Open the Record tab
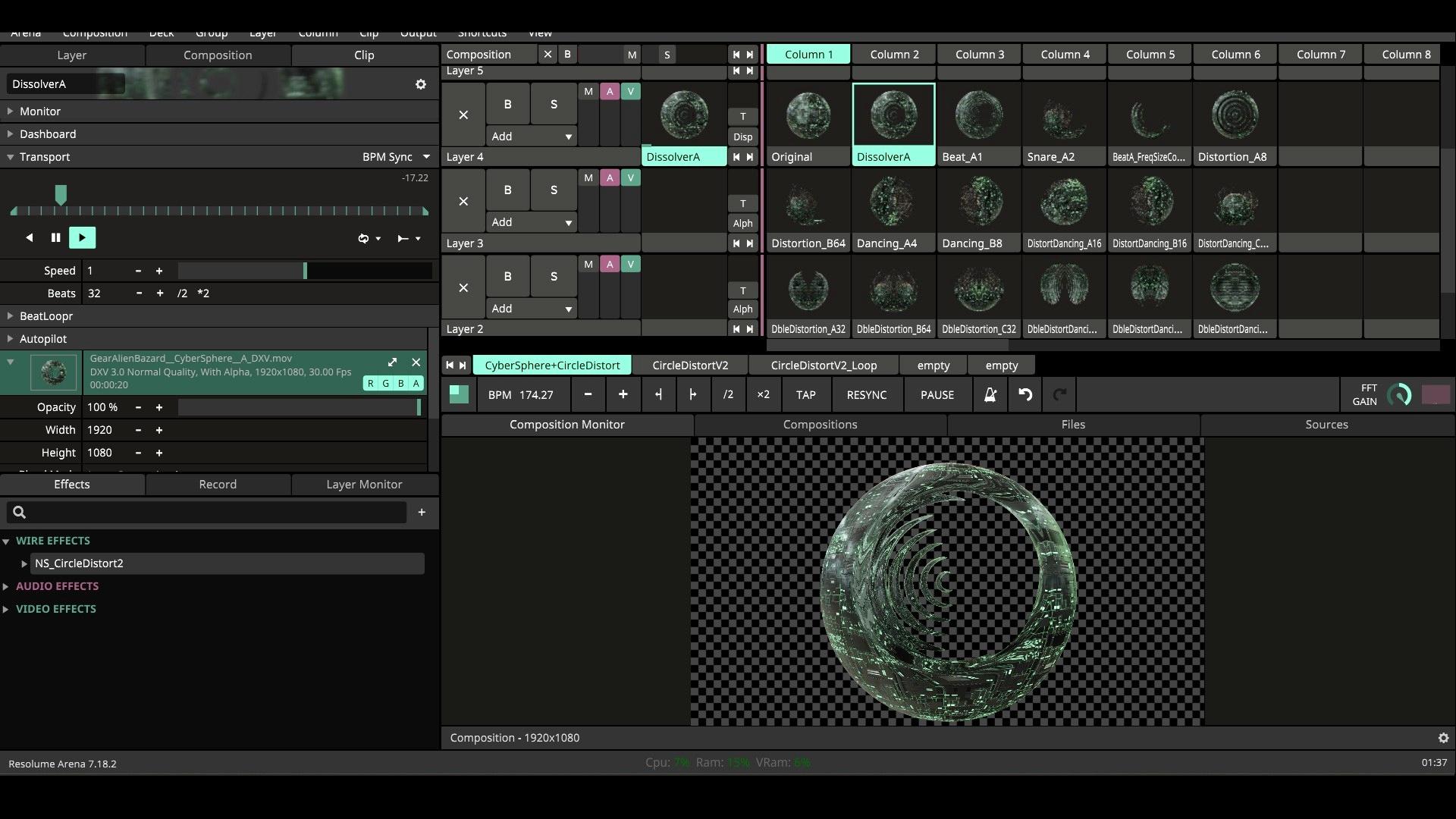Image resolution: width=1456 pixels, height=819 pixels. pyautogui.click(x=218, y=485)
